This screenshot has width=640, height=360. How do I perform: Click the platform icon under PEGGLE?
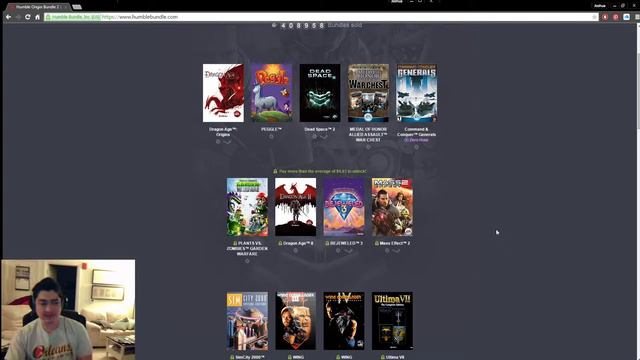click(271, 136)
